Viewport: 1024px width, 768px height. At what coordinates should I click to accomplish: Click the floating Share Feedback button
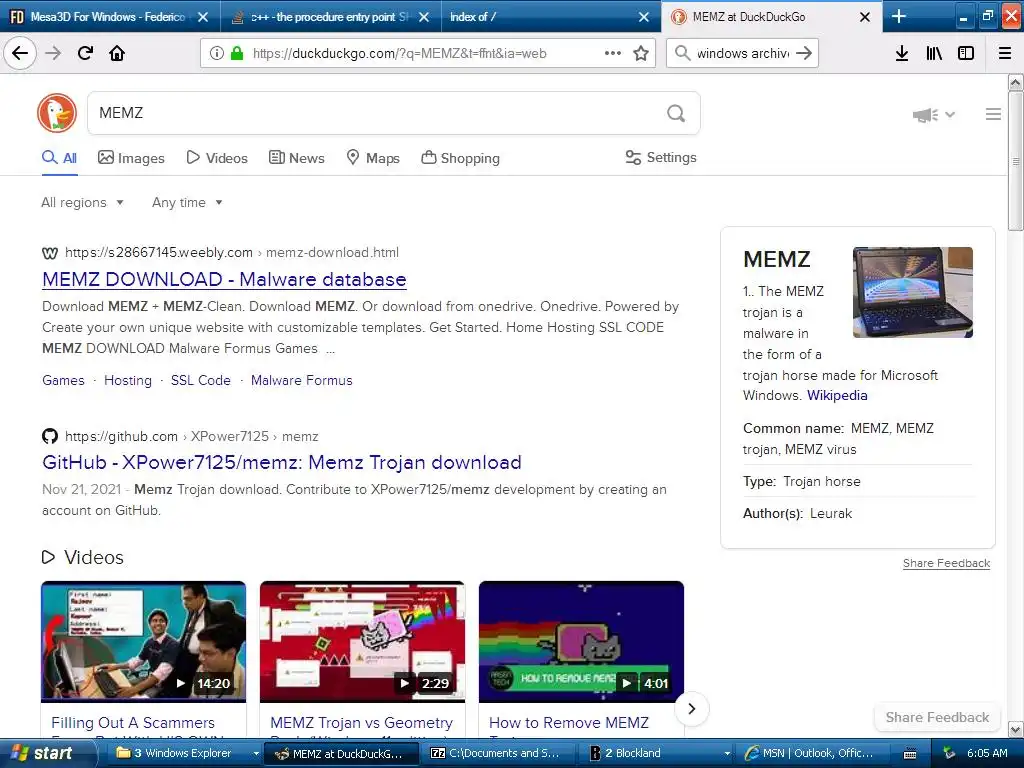[937, 717]
